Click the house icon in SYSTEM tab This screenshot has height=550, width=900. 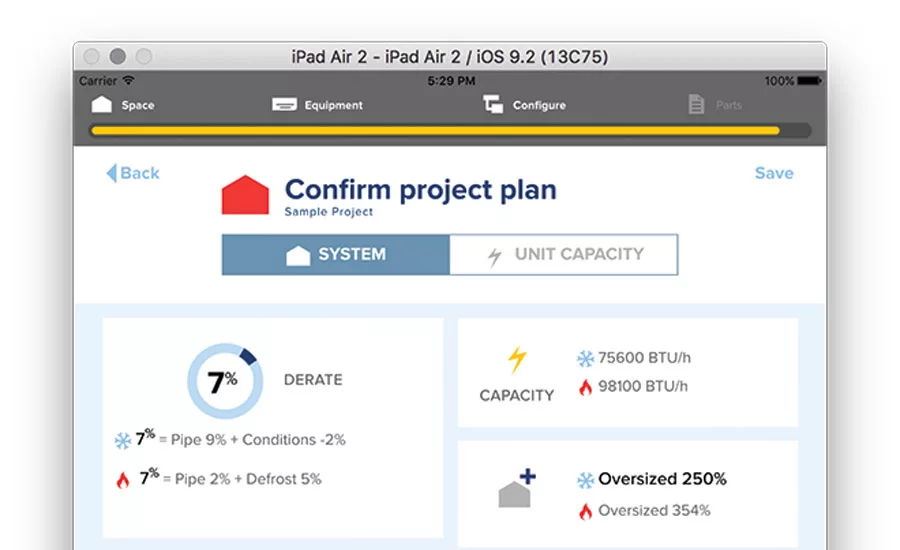pos(298,255)
